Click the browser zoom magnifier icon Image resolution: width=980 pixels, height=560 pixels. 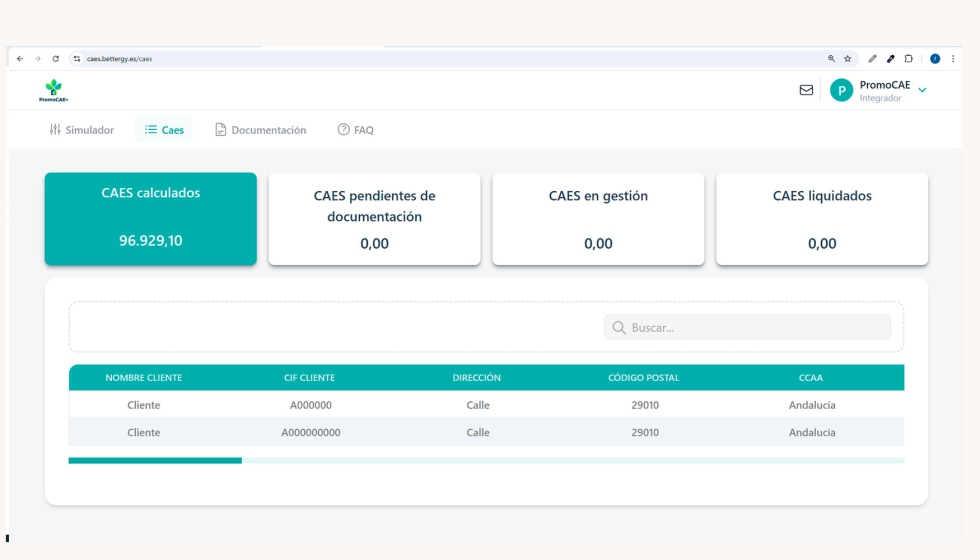pyautogui.click(x=831, y=59)
